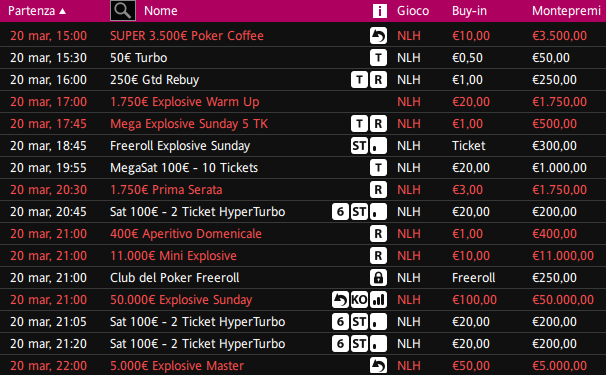Click the 20 mar, 19:55 start time
The height and width of the screenshot is (375, 606).
click(48, 168)
